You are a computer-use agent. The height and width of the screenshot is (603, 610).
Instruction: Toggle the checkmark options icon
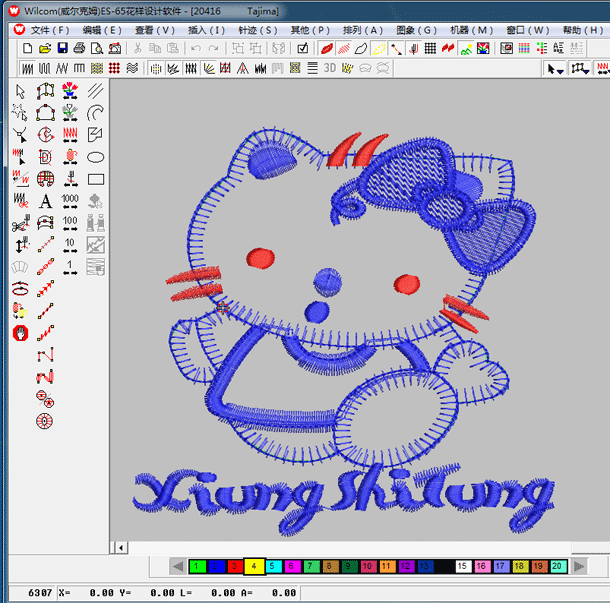303,48
